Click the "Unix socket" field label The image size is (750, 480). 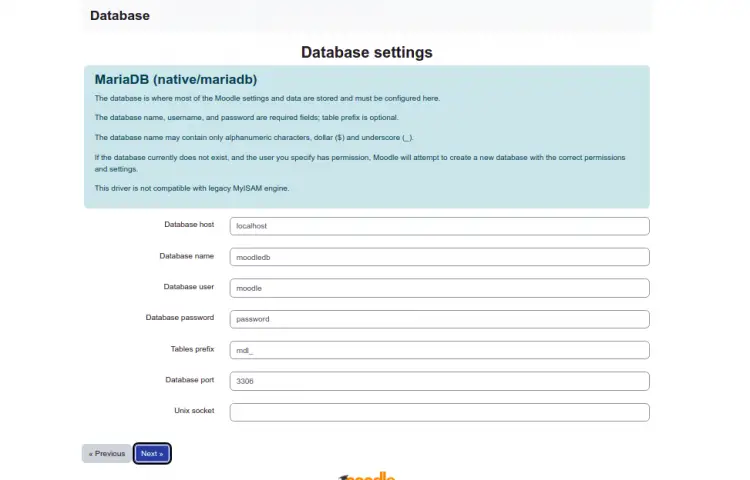pos(194,410)
